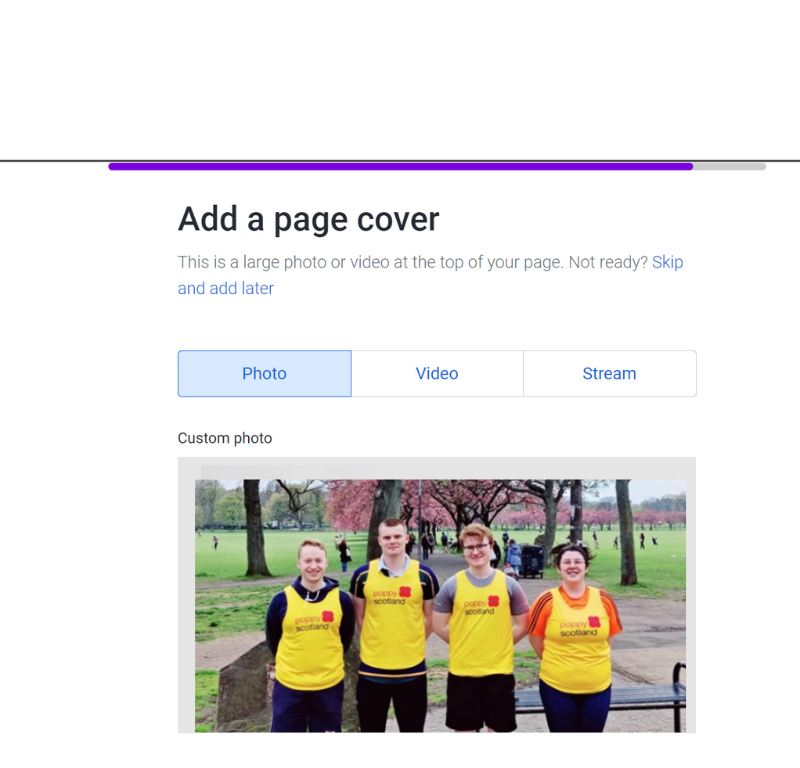Open the Stream tab
This screenshot has height=768, width=800.
click(x=609, y=374)
